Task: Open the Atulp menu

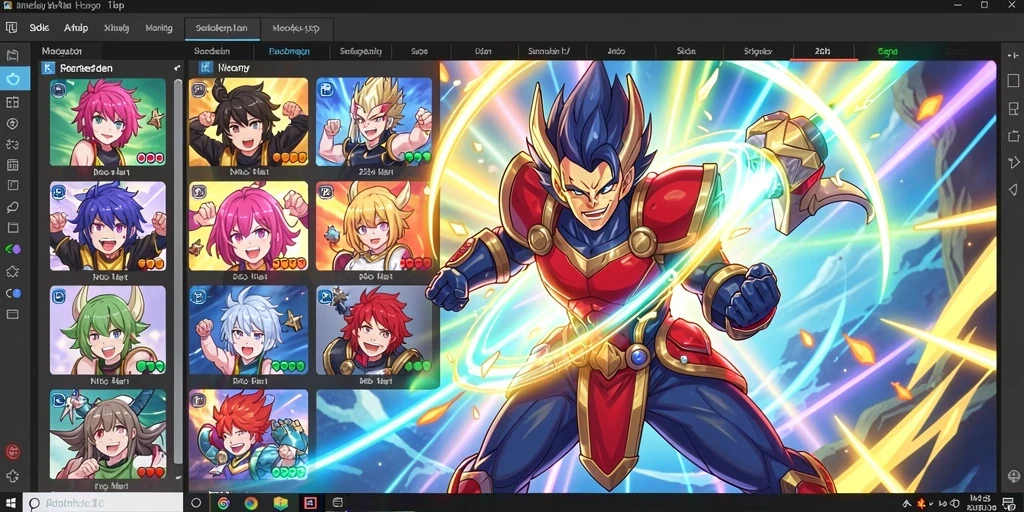Action: [x=76, y=28]
